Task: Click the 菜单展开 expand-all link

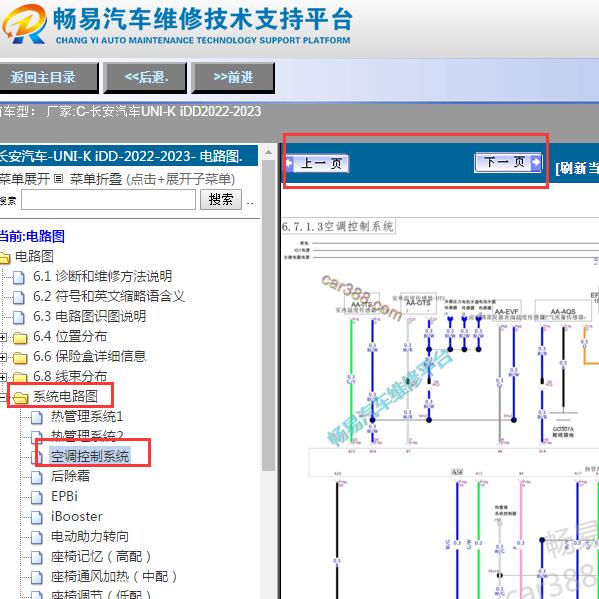Action: 25,179
